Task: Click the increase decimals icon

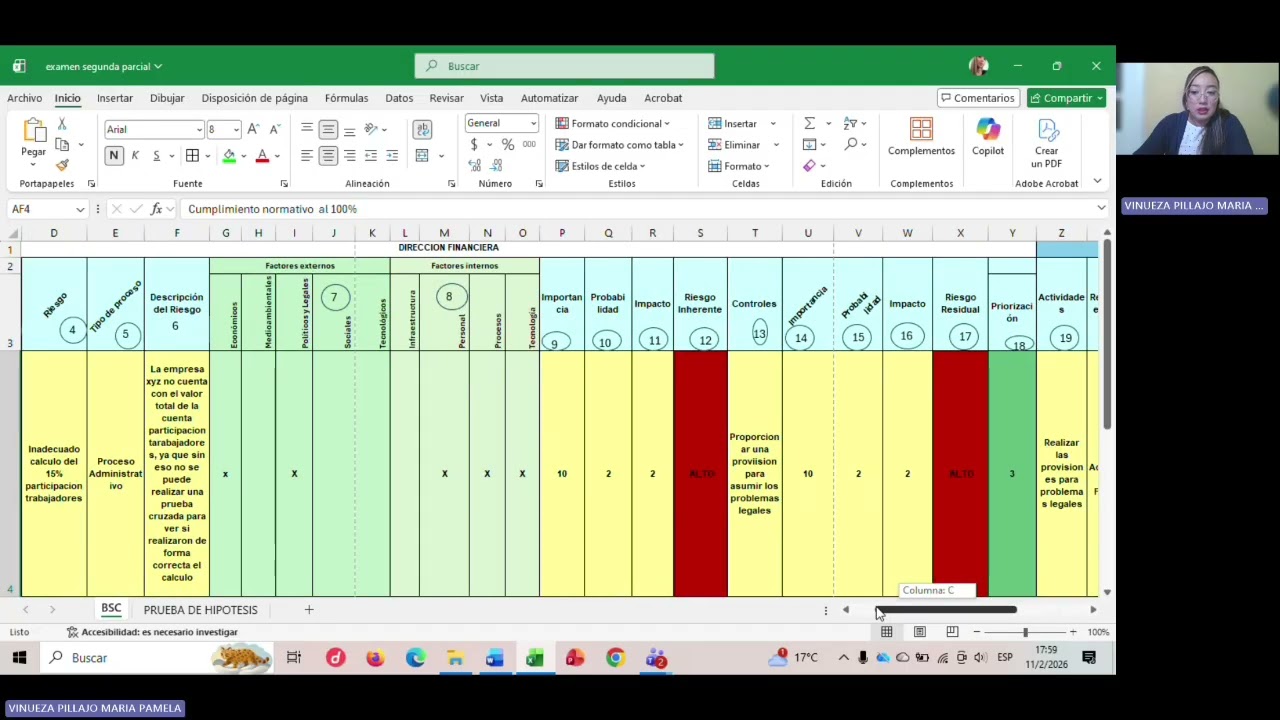Action: click(x=474, y=165)
